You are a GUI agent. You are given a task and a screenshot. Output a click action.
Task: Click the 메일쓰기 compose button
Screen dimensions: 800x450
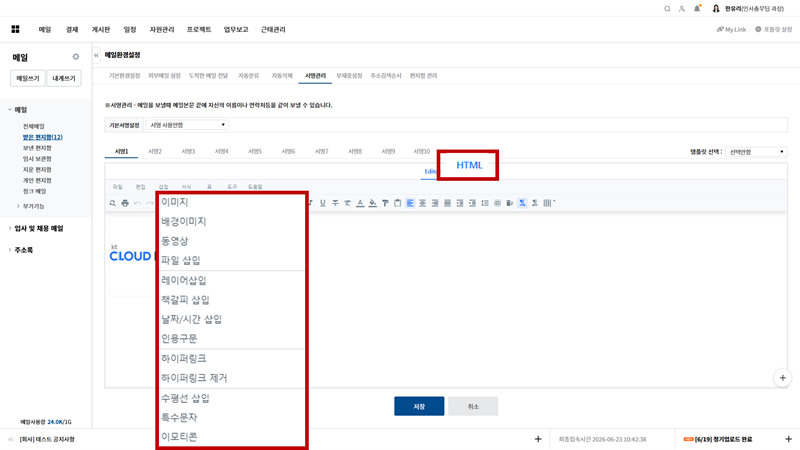[x=28, y=78]
